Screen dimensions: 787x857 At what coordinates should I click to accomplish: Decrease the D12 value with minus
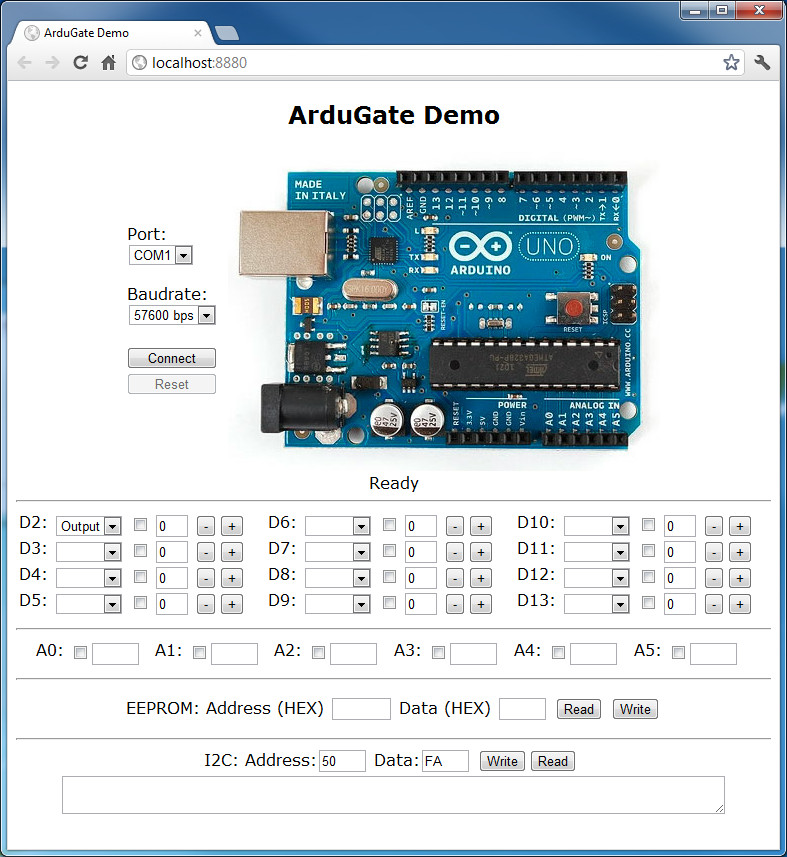click(714, 578)
